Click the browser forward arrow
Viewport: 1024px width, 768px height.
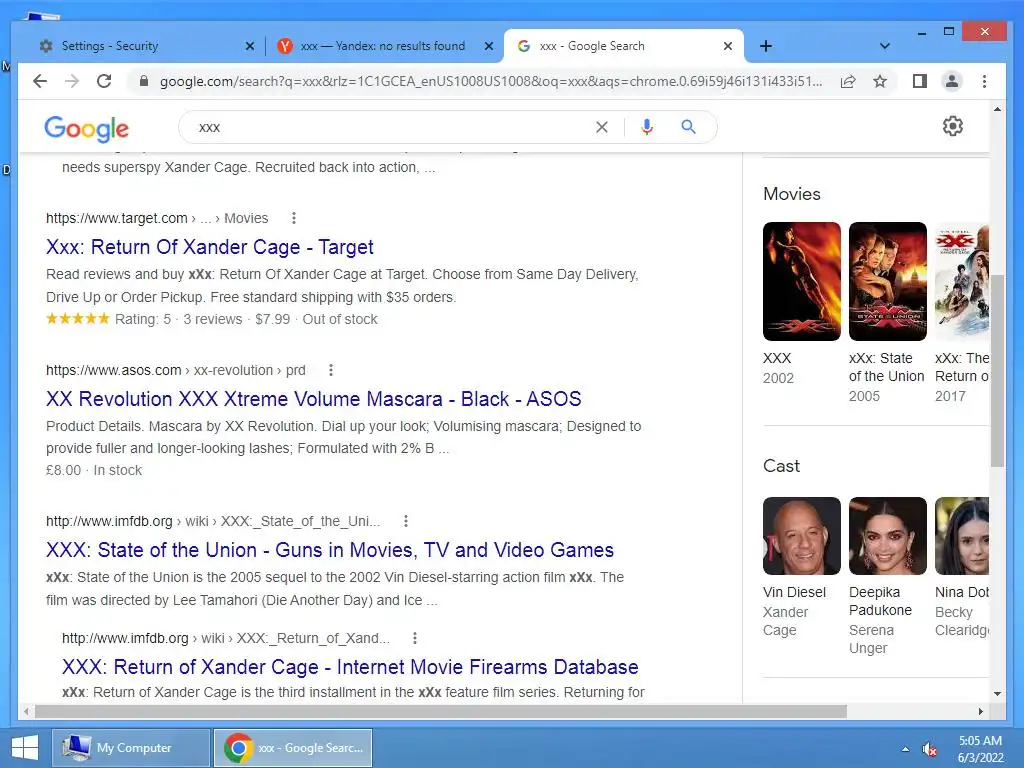tap(72, 81)
